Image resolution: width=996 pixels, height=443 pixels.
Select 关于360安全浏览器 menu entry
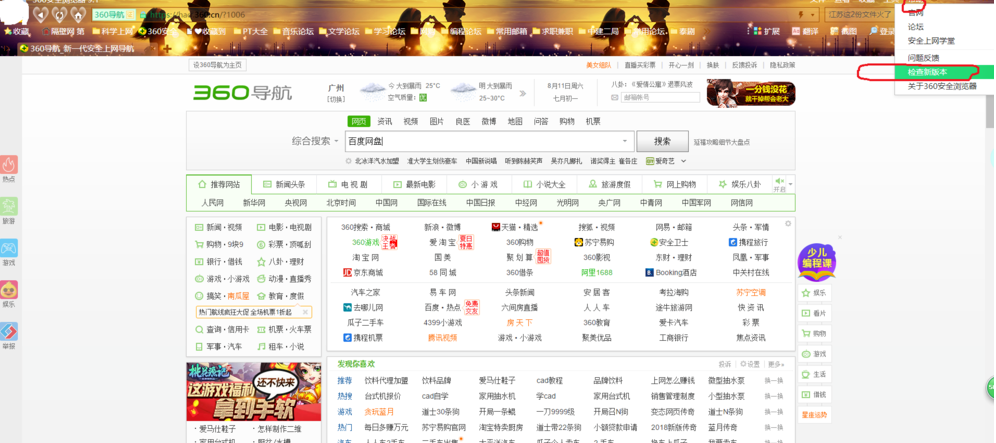tap(943, 86)
